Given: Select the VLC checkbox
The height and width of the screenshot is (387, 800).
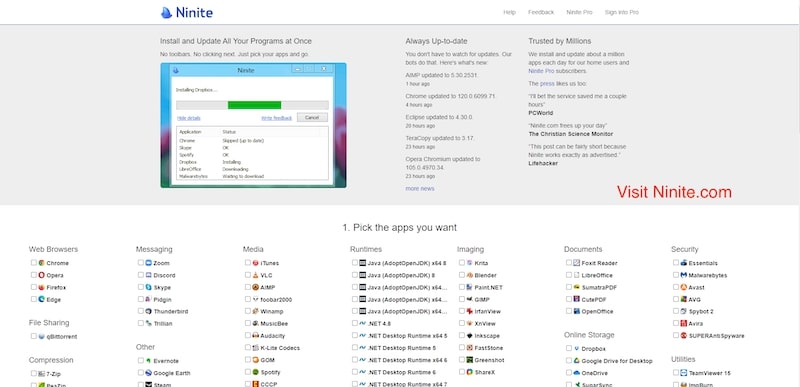Looking at the screenshot, I should (248, 275).
